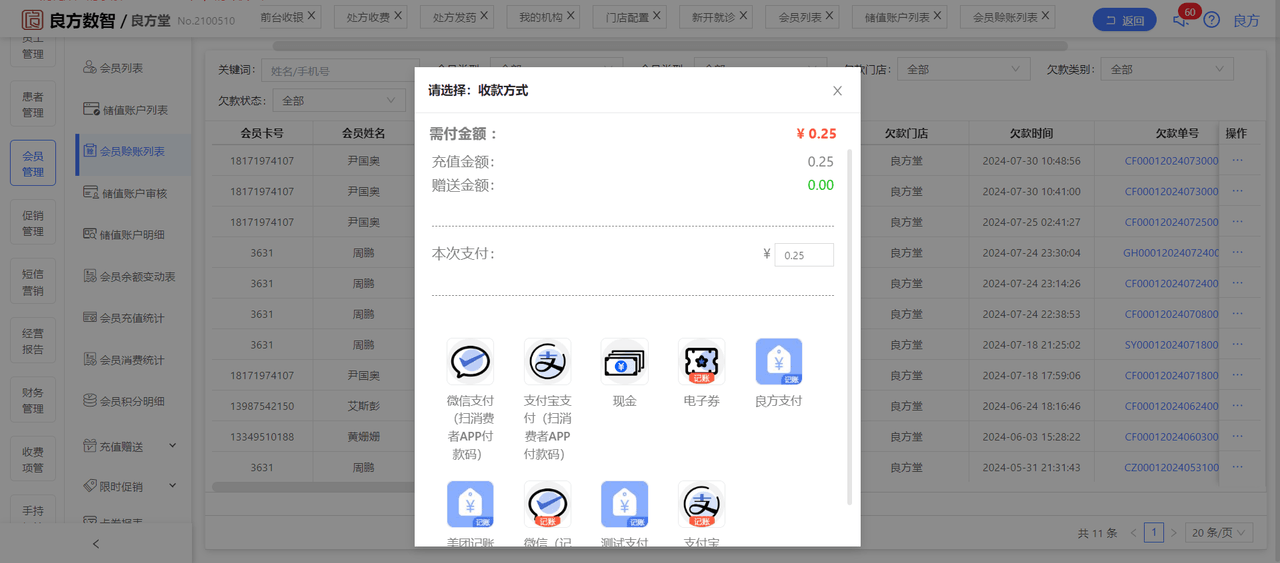This screenshot has height=563, width=1280.
Task: Open debt order CZ00012024053100
Action: [x=1172, y=468]
